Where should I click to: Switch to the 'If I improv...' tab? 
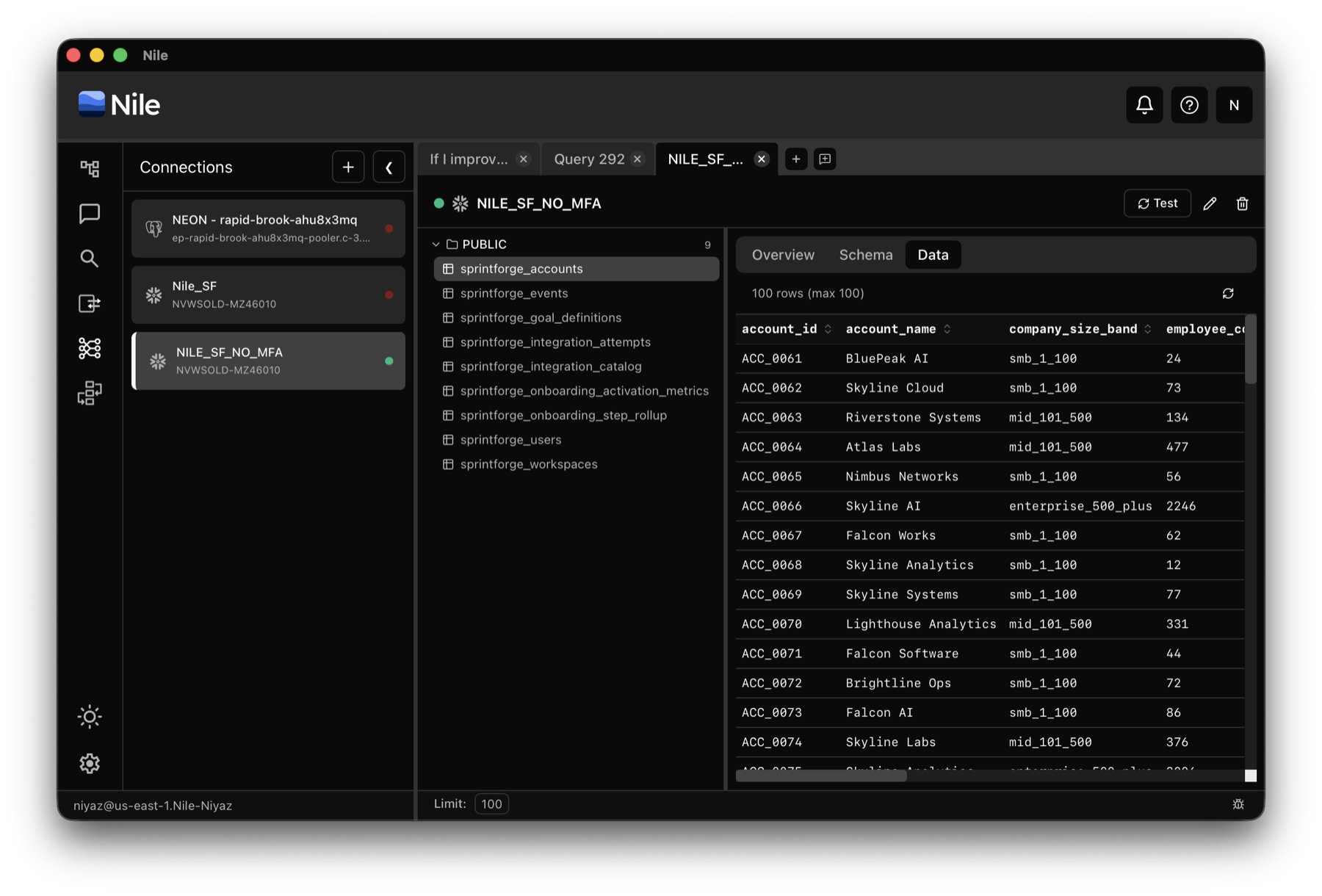pyautogui.click(x=469, y=159)
